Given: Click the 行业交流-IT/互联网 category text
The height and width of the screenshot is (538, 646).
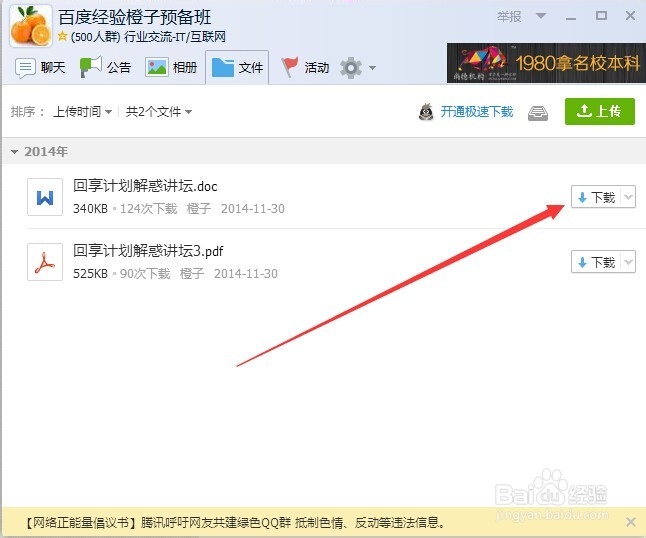Looking at the screenshot, I should (x=175, y=37).
